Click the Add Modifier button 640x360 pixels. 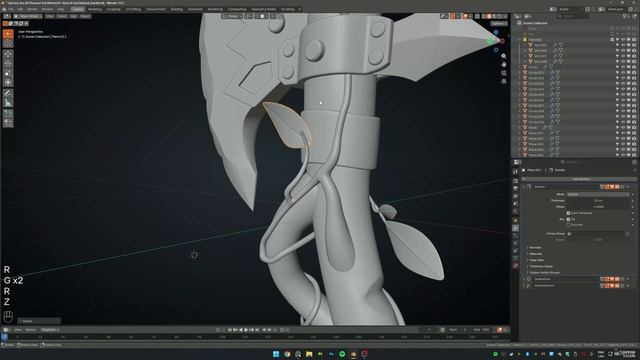pos(580,179)
